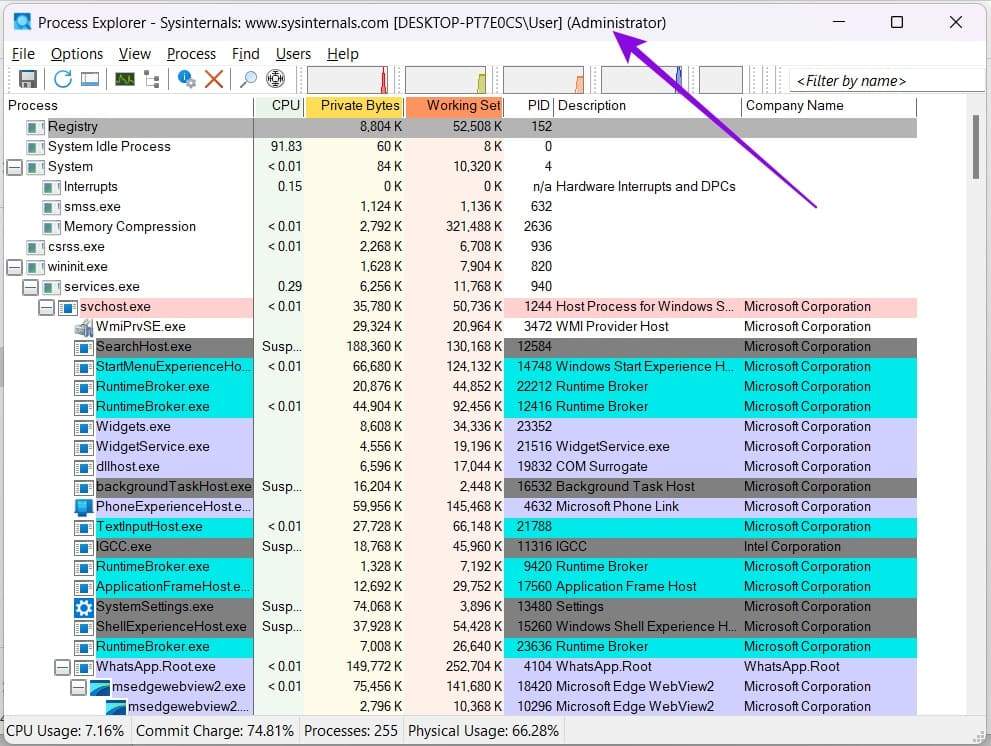Image resolution: width=991 pixels, height=746 pixels.
Task: Click the vertical scrollbar thumb
Action: pos(976,147)
